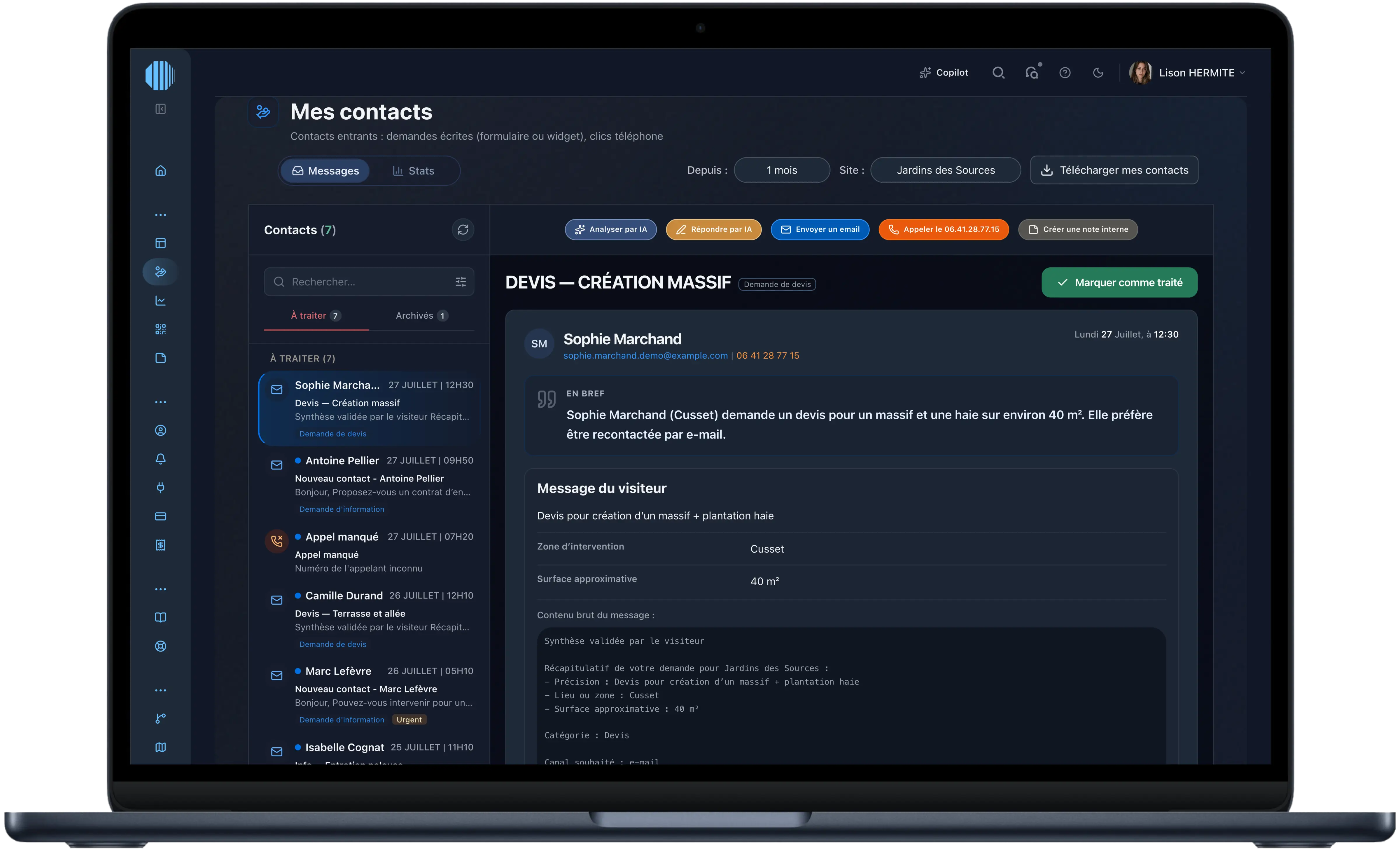Switch to the Stats tab
Image resolution: width=1400 pixels, height=850 pixels.
point(414,171)
